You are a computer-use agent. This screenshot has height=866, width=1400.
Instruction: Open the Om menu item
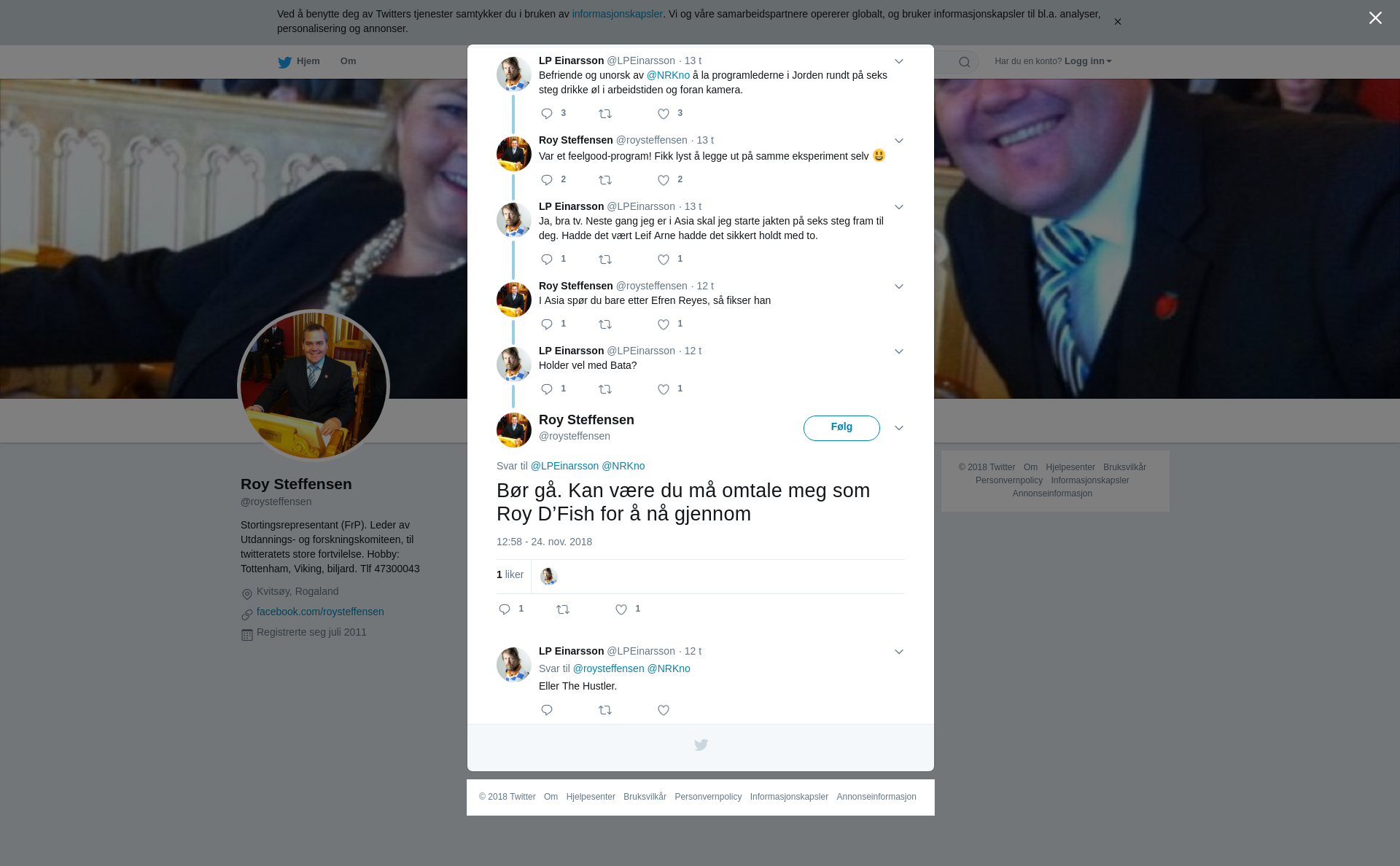(348, 61)
